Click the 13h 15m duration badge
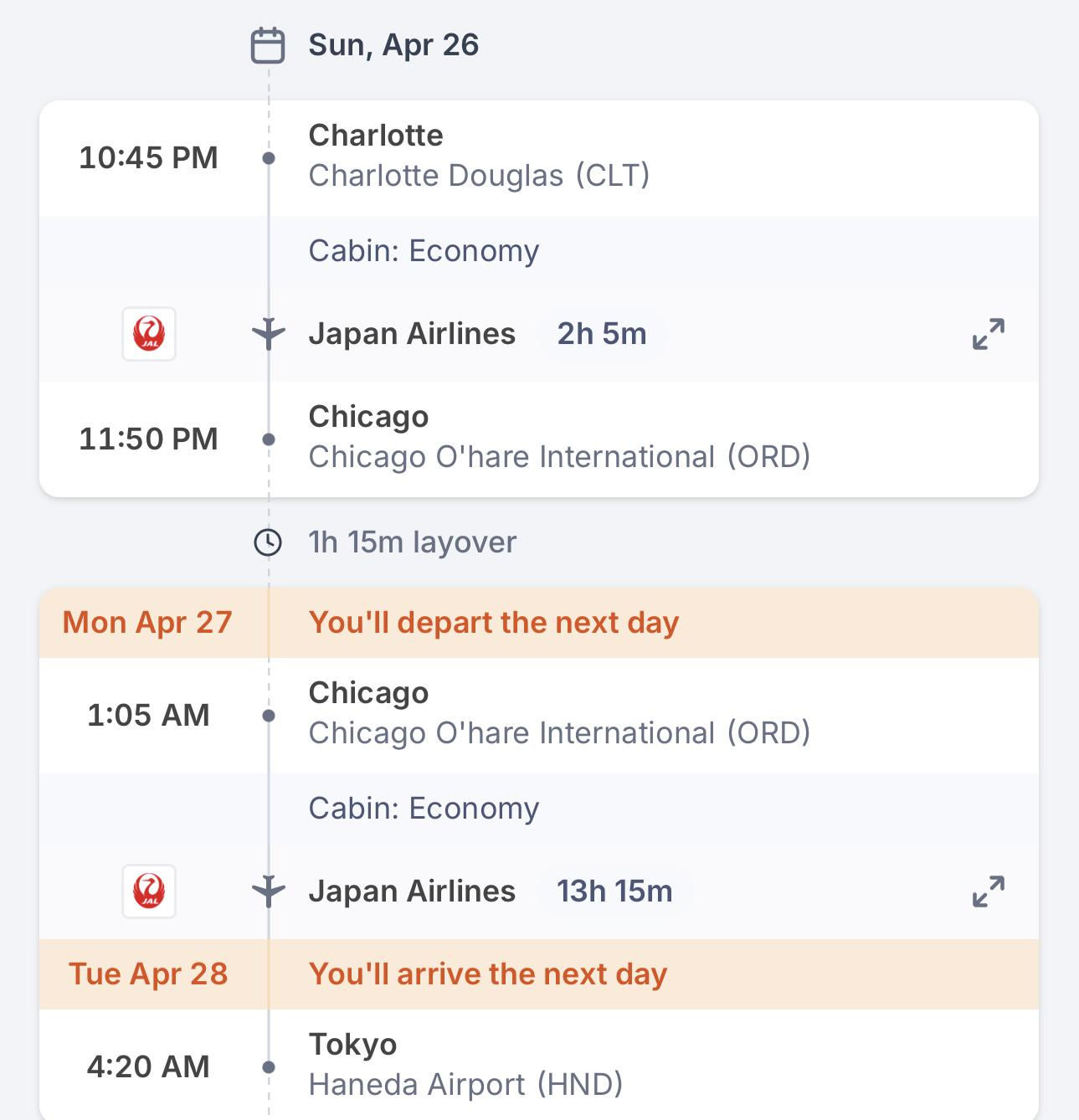Screen dimensions: 1079x1120 coord(614,891)
